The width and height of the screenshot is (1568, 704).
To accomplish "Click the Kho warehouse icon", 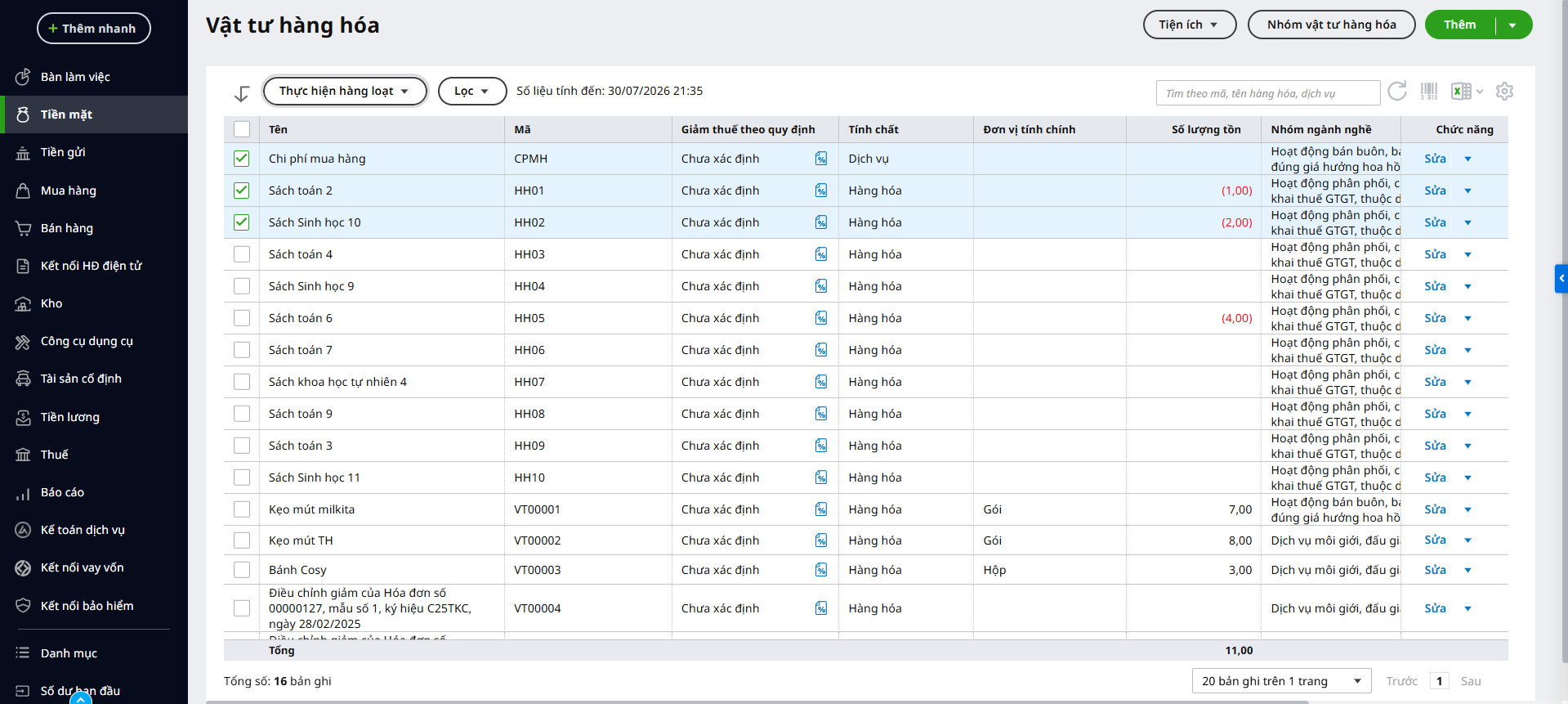I will (x=23, y=303).
